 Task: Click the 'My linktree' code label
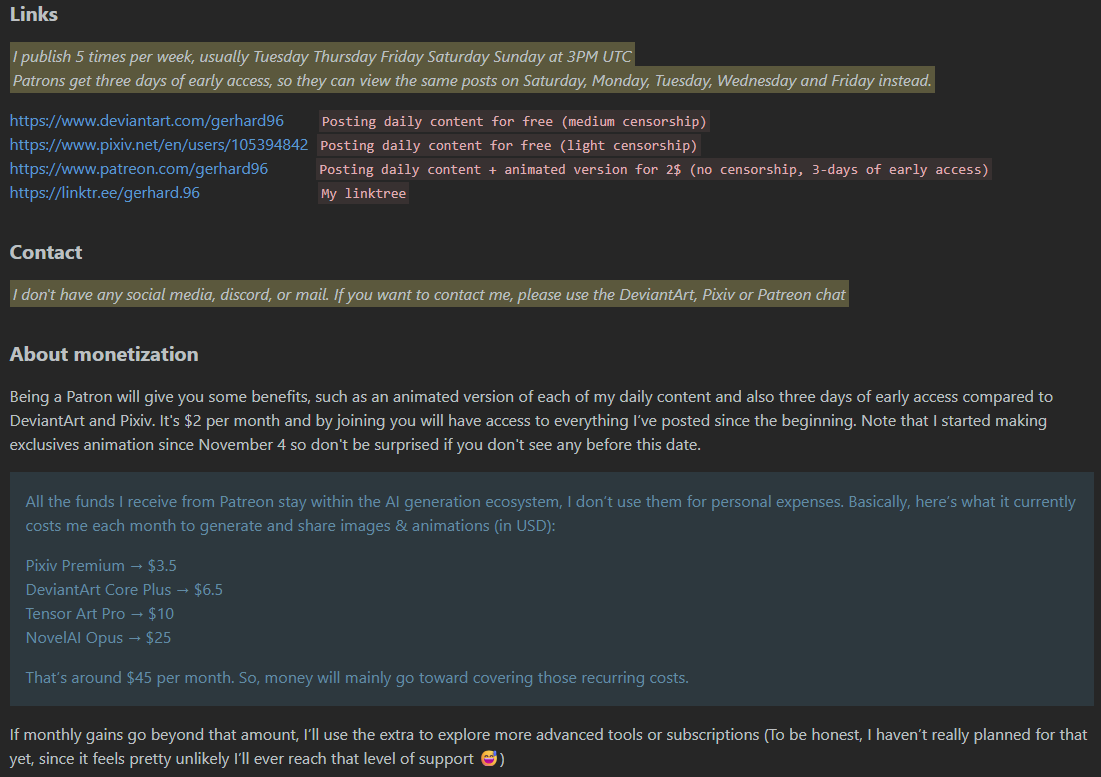[364, 193]
